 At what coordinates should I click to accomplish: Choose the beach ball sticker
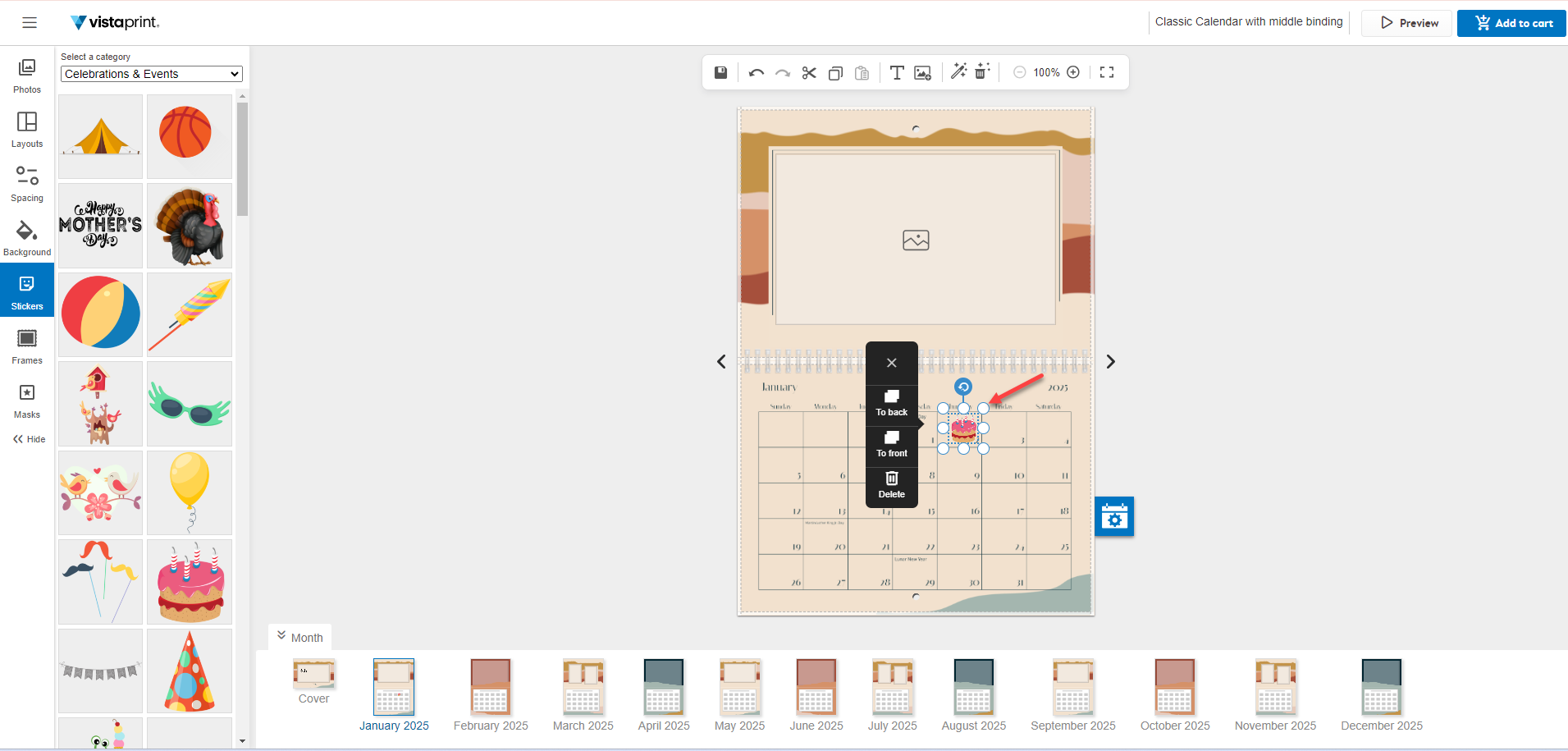pyautogui.click(x=100, y=314)
